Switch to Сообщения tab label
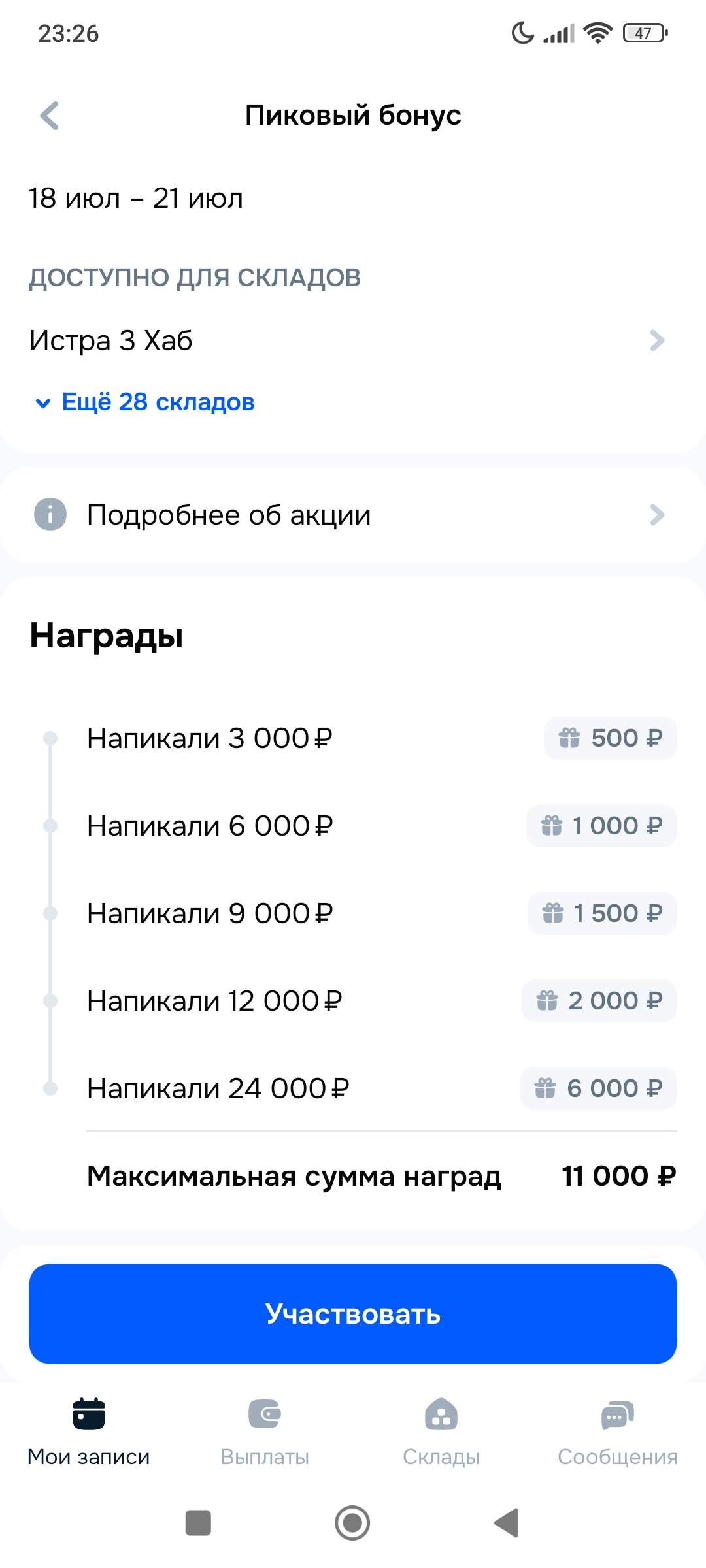This screenshot has height=1568, width=706. (617, 1457)
